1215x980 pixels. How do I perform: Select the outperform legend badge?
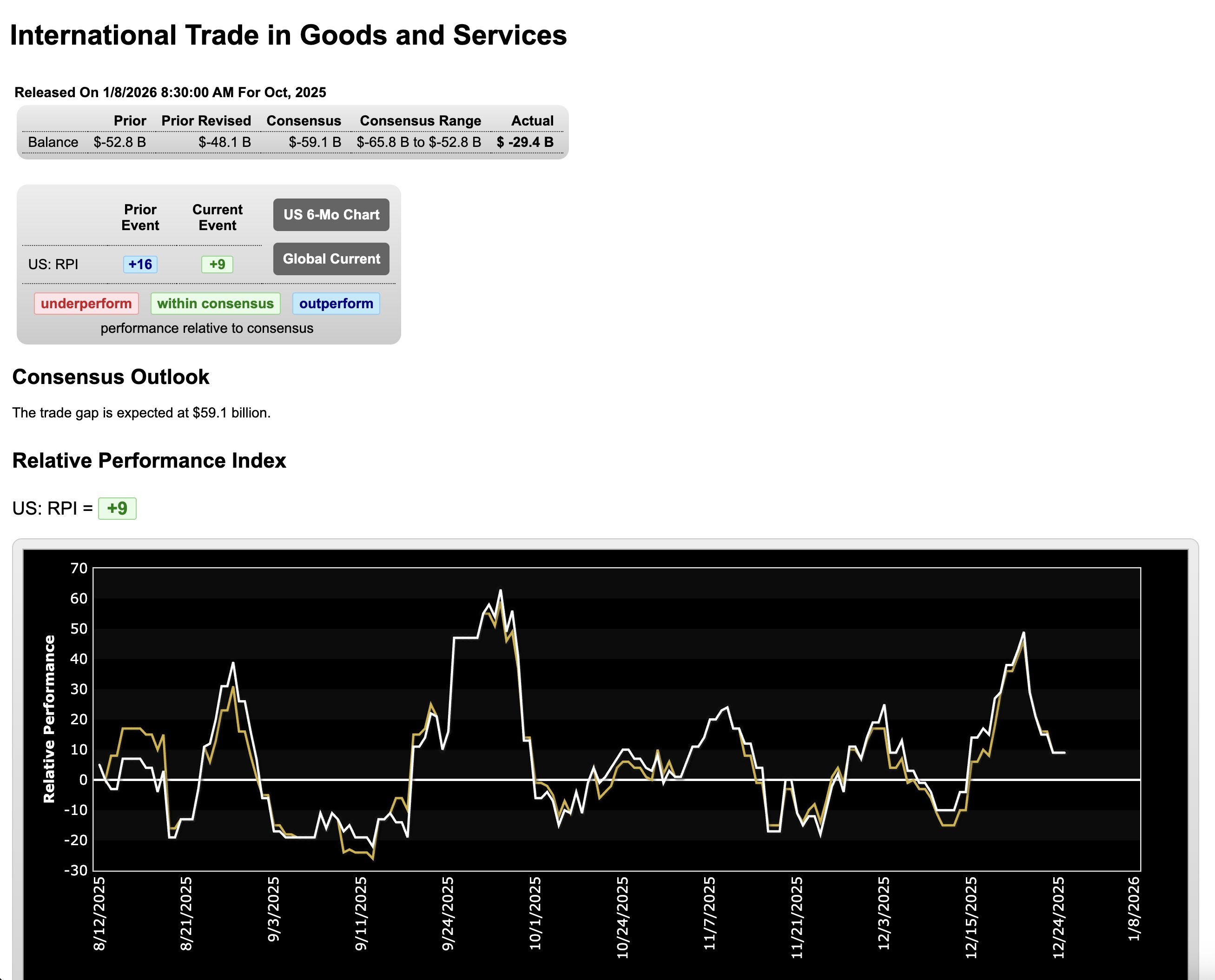click(x=336, y=303)
